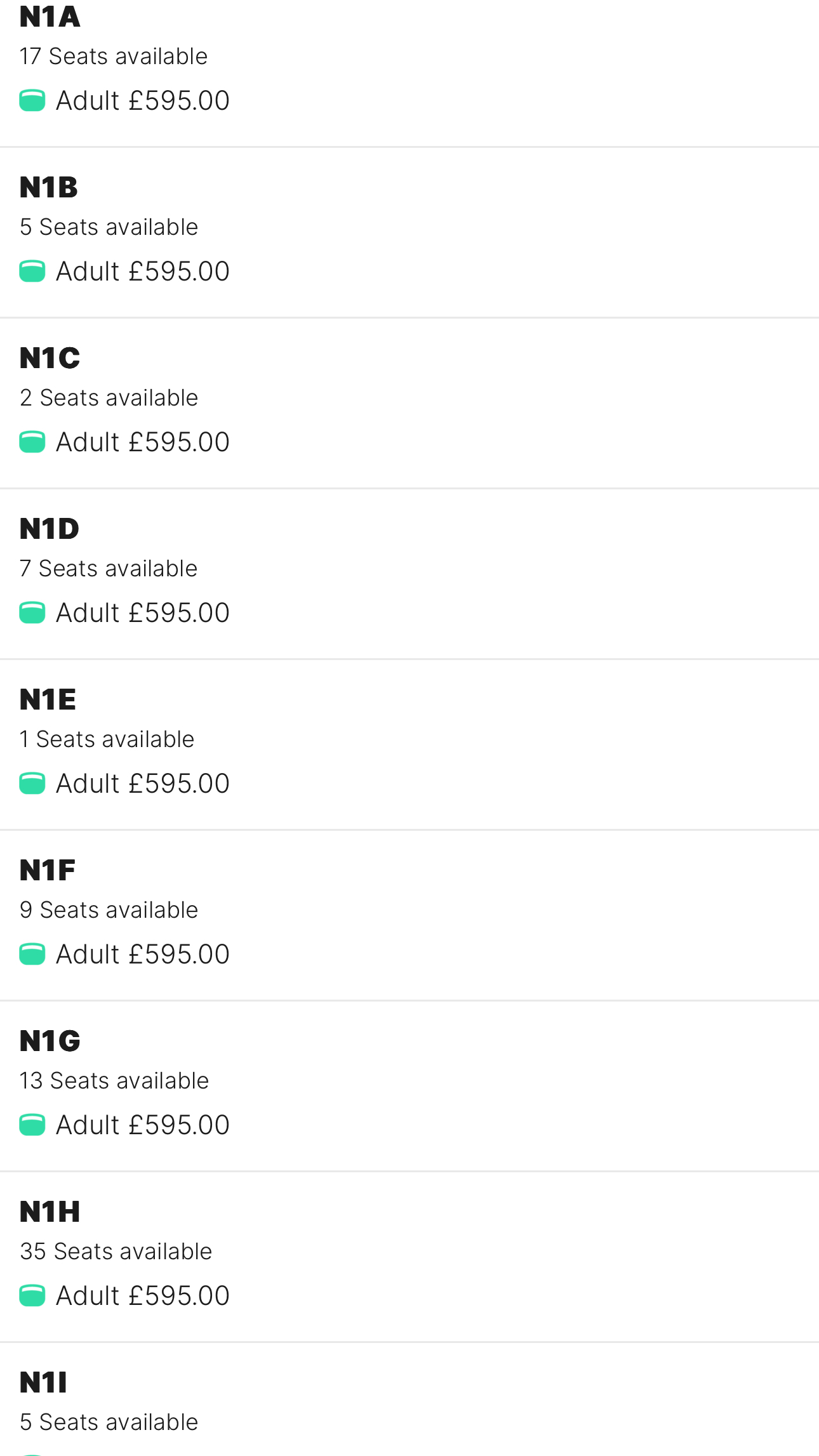Select N1G's 13 Seats available text
The width and height of the screenshot is (819, 1456).
click(114, 1080)
